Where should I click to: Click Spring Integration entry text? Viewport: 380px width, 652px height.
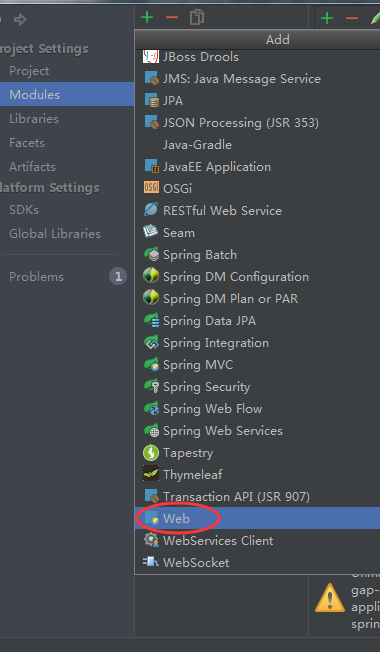pyautogui.click(x=216, y=343)
